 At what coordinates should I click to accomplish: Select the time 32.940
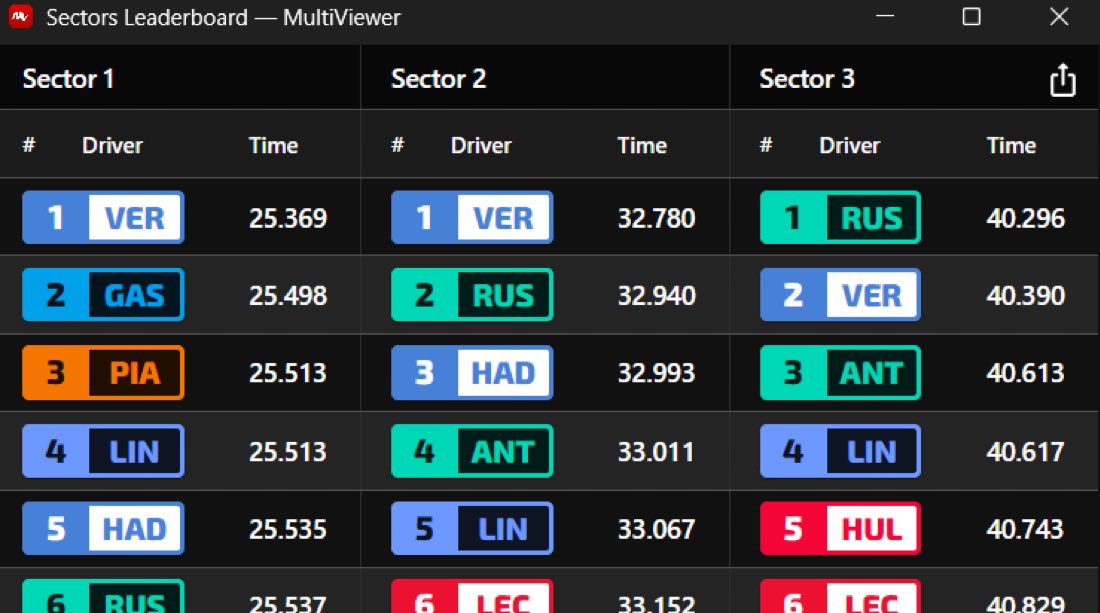[656, 295]
